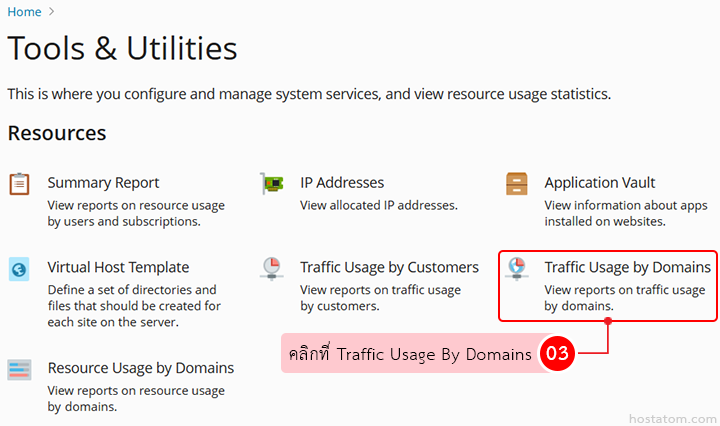Click the red 03 step badge
This screenshot has width=720, height=426.
tap(556, 354)
